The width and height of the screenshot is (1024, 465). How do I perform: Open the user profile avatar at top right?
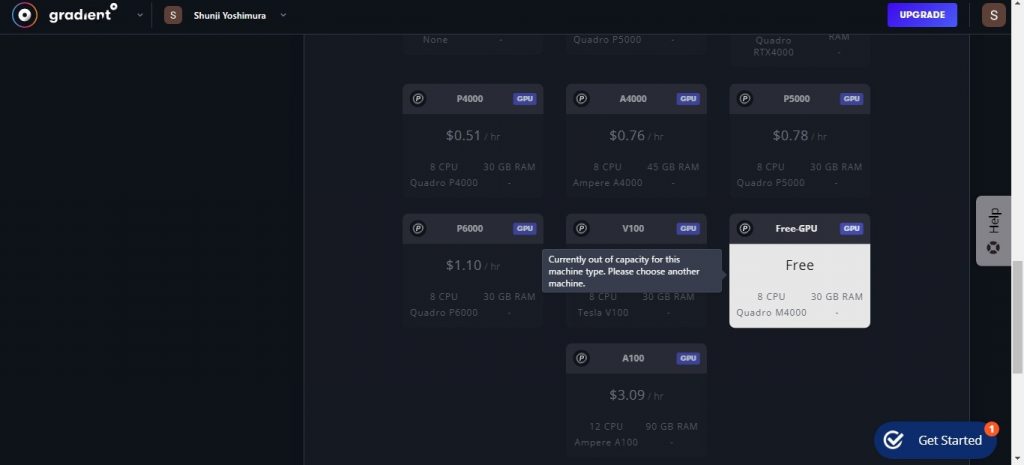point(993,15)
